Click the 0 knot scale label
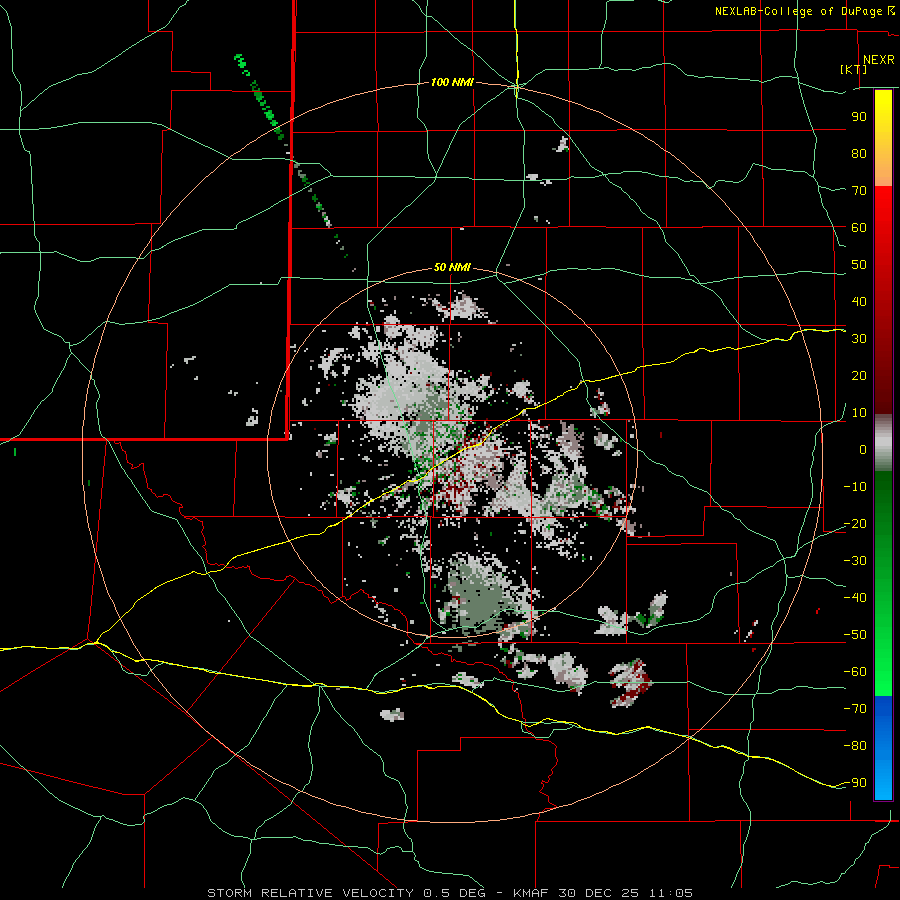 [863, 449]
